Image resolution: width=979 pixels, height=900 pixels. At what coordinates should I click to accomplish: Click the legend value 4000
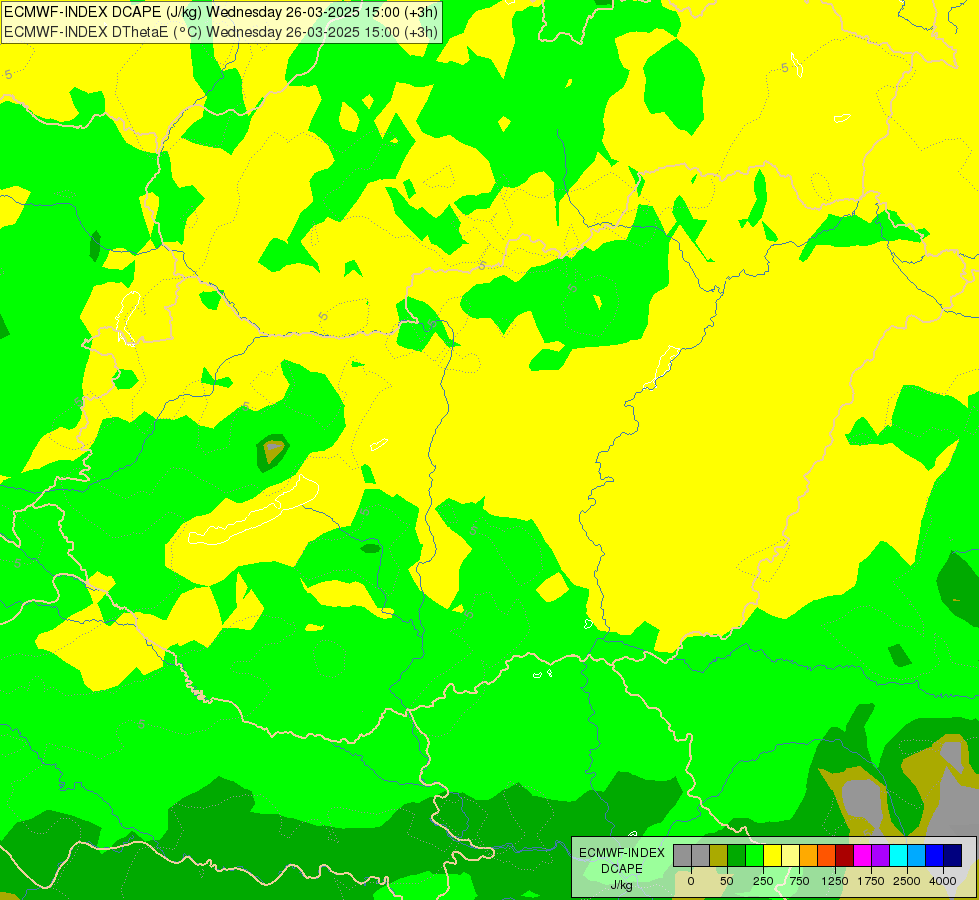(943, 881)
